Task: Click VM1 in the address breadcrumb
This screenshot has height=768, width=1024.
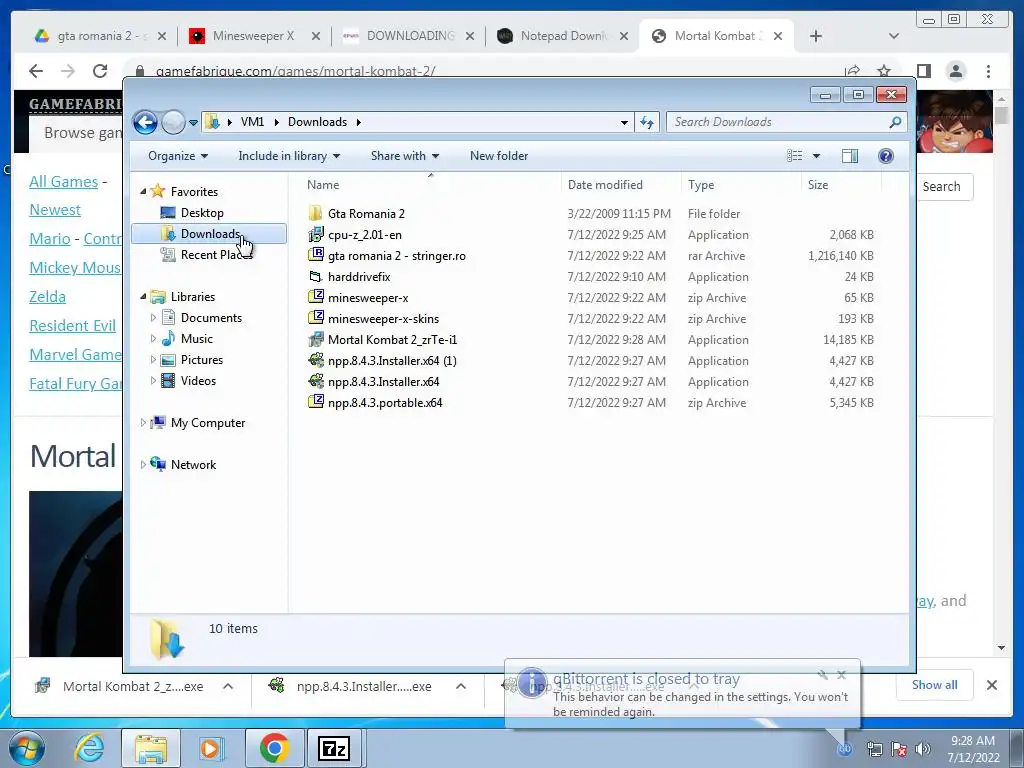Action: tap(252, 122)
